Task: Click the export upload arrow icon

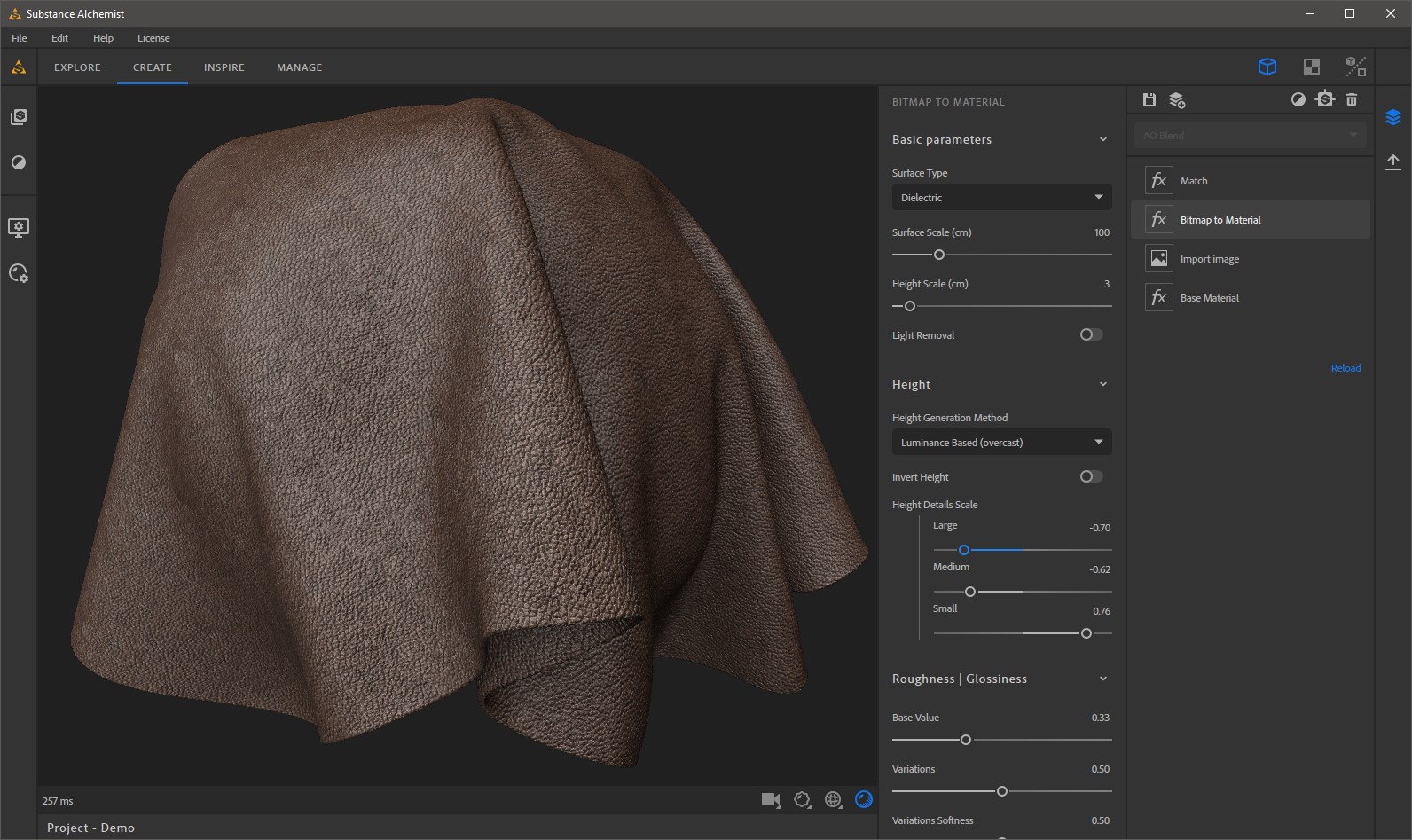Action: coord(1393,161)
